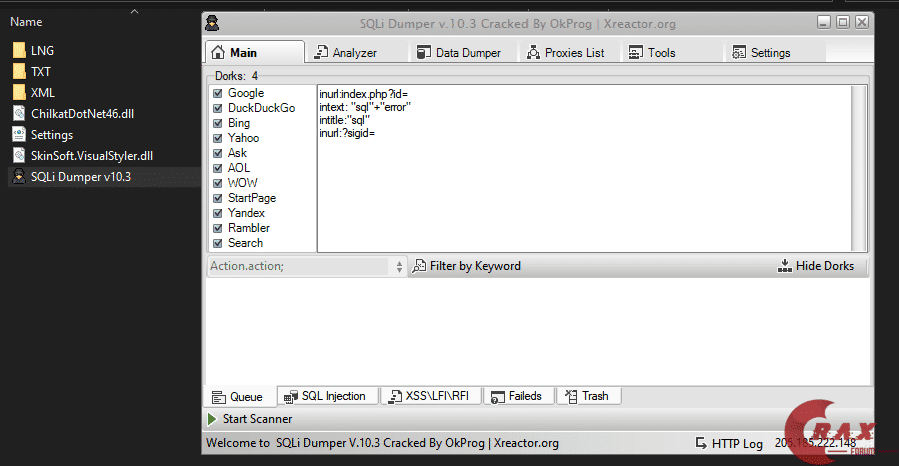Disable the Yandex search engine
Image resolution: width=899 pixels, height=466 pixels.
218,213
